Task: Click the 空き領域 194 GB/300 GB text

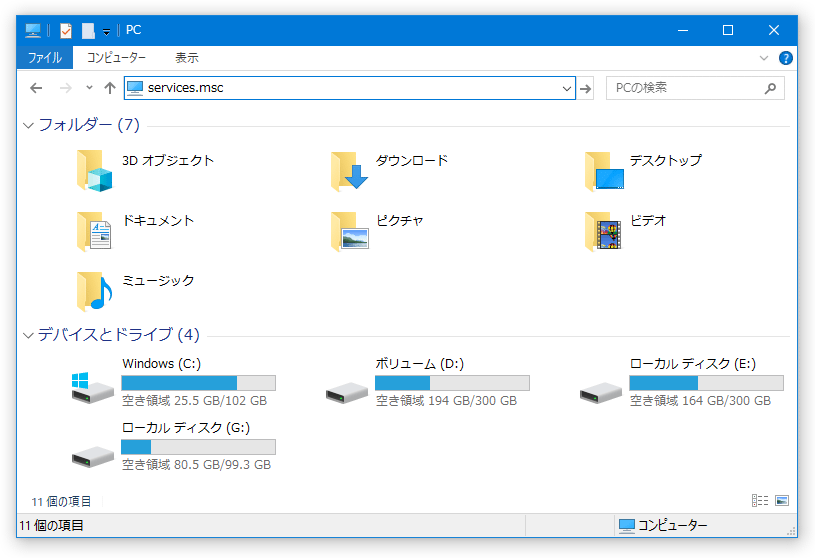Action: coord(446,401)
